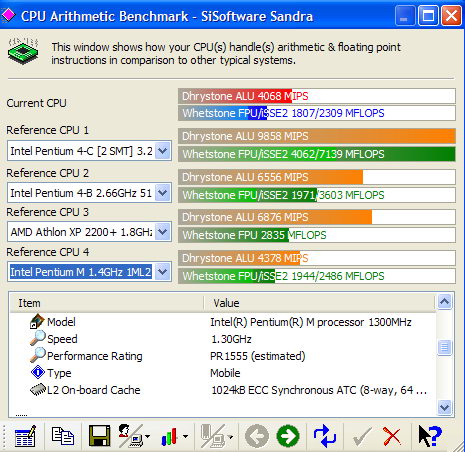Select the highlighted Intel Pentium M 1.4GHz field

(x=81, y=272)
